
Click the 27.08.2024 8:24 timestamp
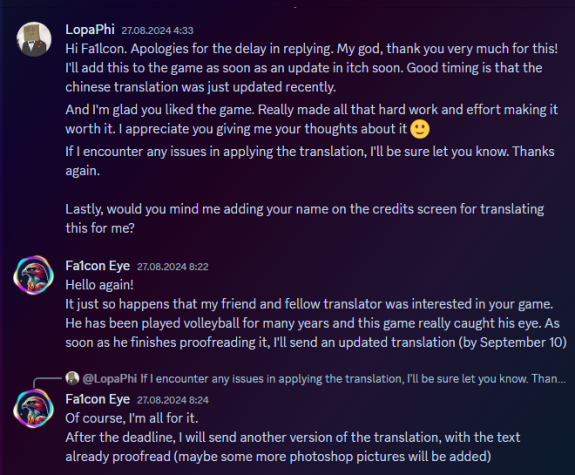pyautogui.click(x=173, y=400)
